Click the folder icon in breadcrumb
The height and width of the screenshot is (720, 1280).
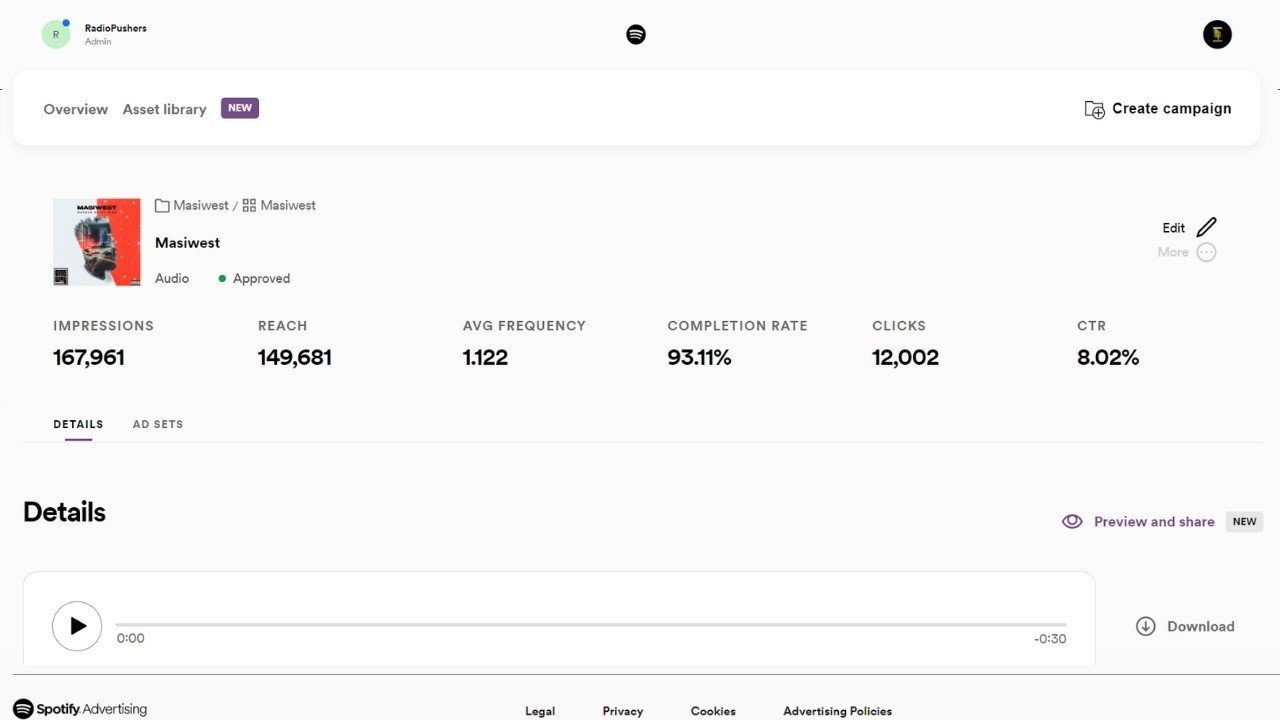click(x=162, y=206)
